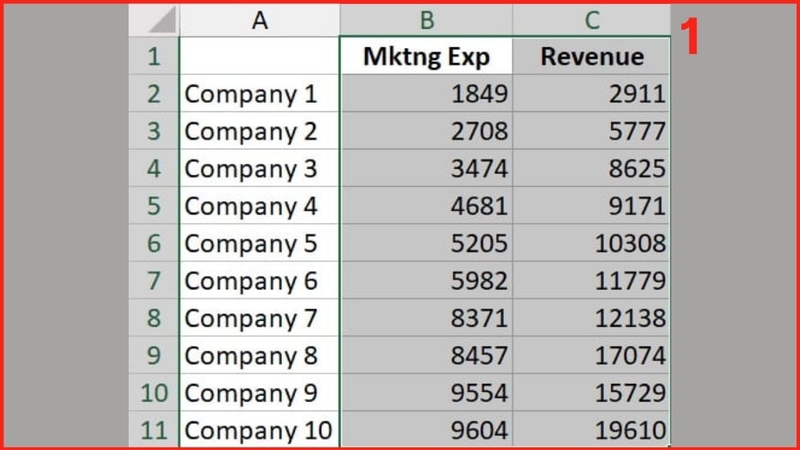
Task: Click the Revenue header cell
Action: click(592, 56)
